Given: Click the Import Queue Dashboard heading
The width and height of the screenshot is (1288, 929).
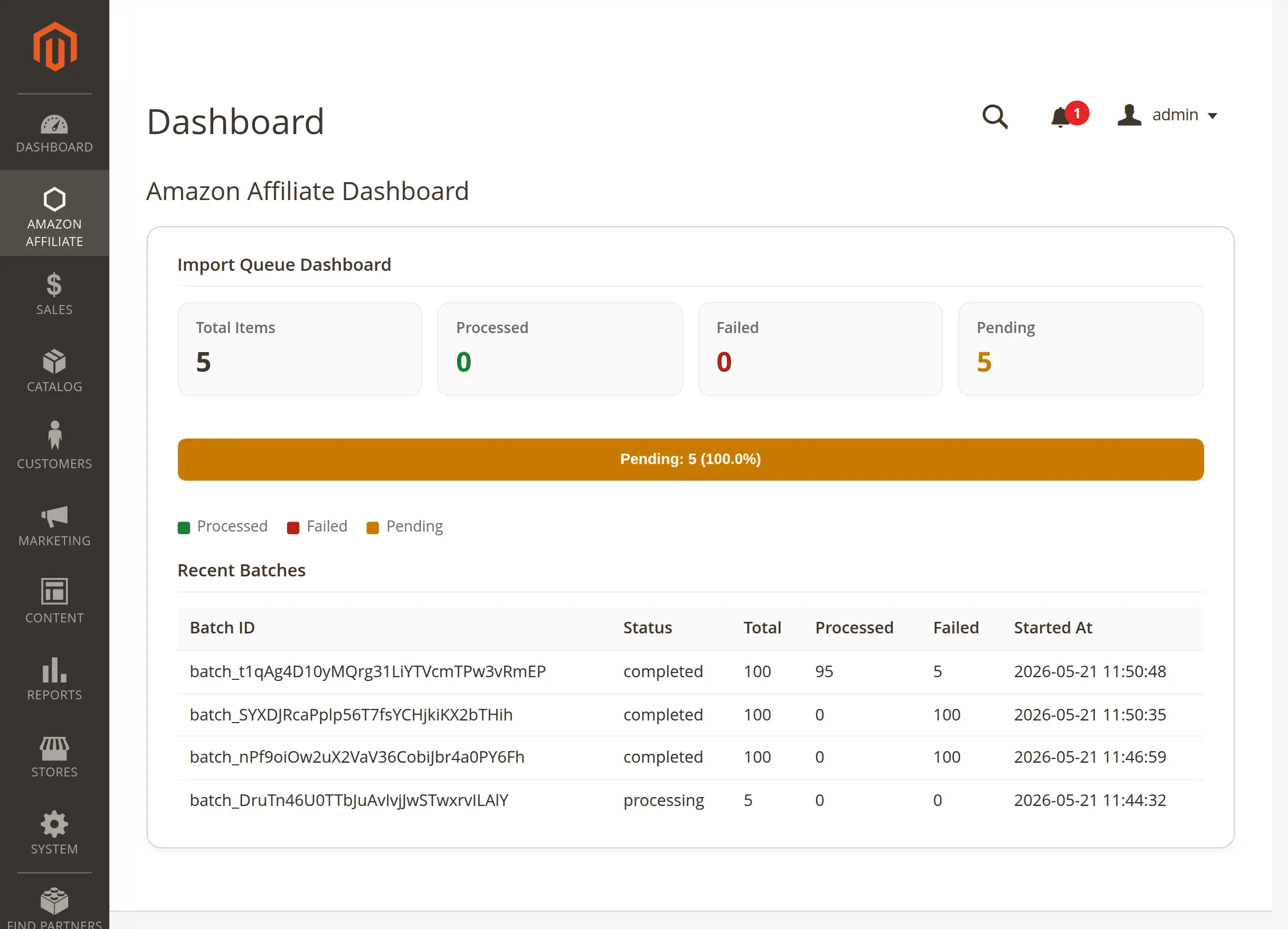Looking at the screenshot, I should 284,265.
